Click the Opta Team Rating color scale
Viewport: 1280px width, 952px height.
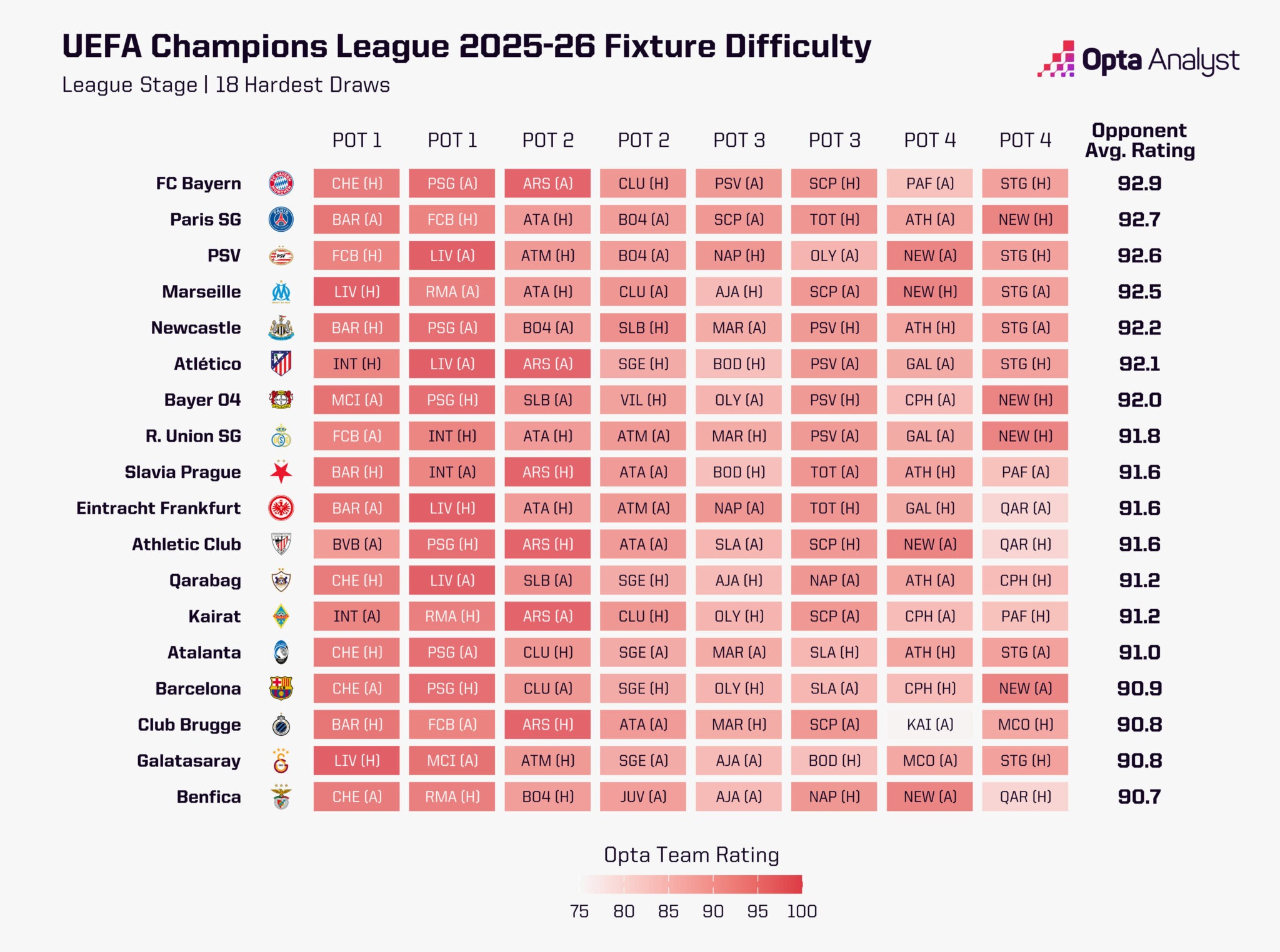tap(691, 884)
